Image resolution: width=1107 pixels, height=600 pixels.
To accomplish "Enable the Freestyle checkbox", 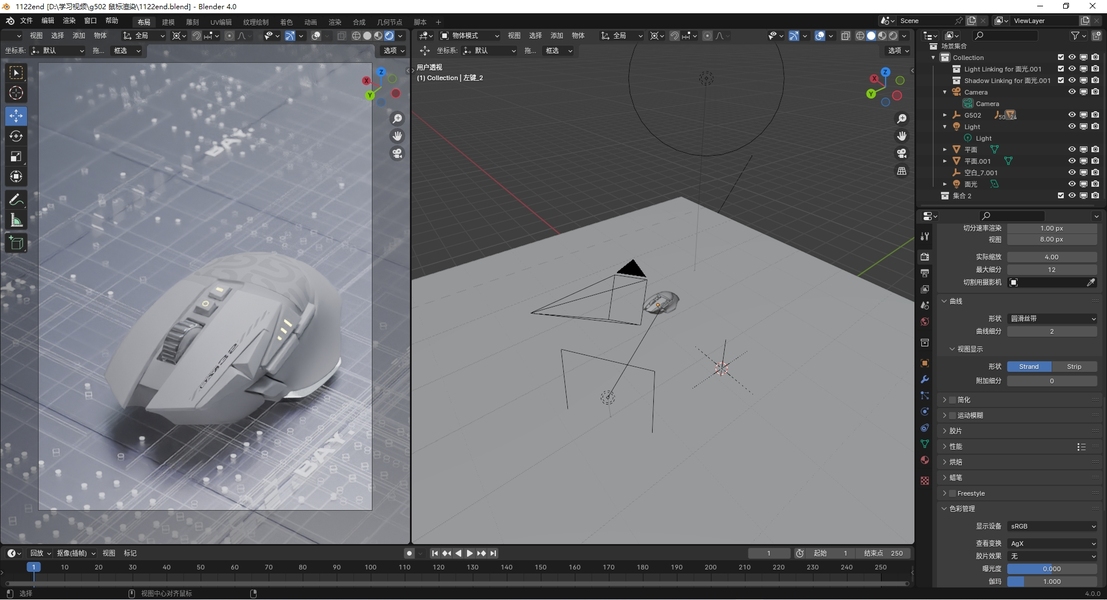I will (952, 493).
